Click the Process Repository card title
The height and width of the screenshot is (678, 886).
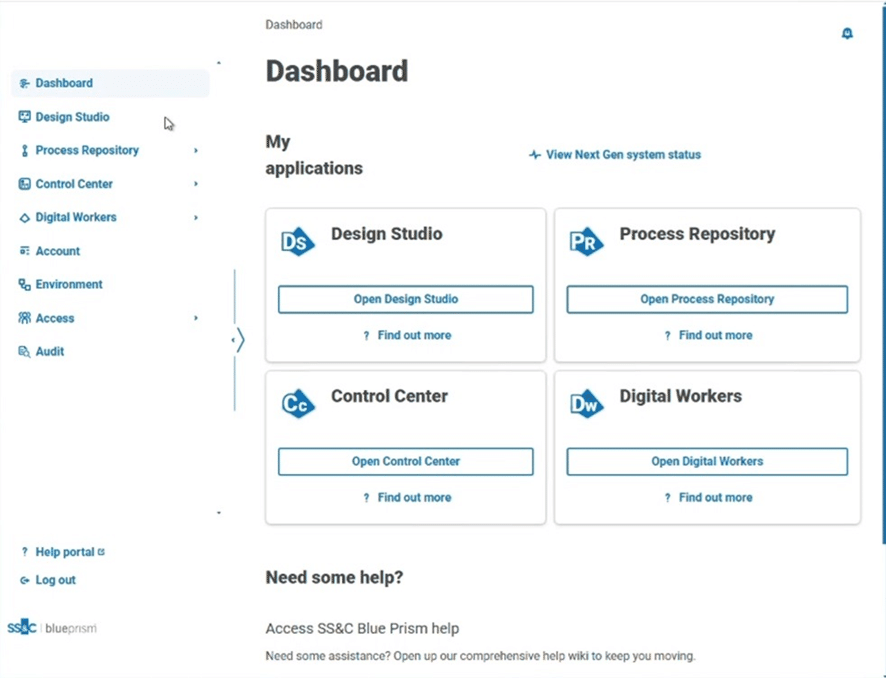point(697,234)
